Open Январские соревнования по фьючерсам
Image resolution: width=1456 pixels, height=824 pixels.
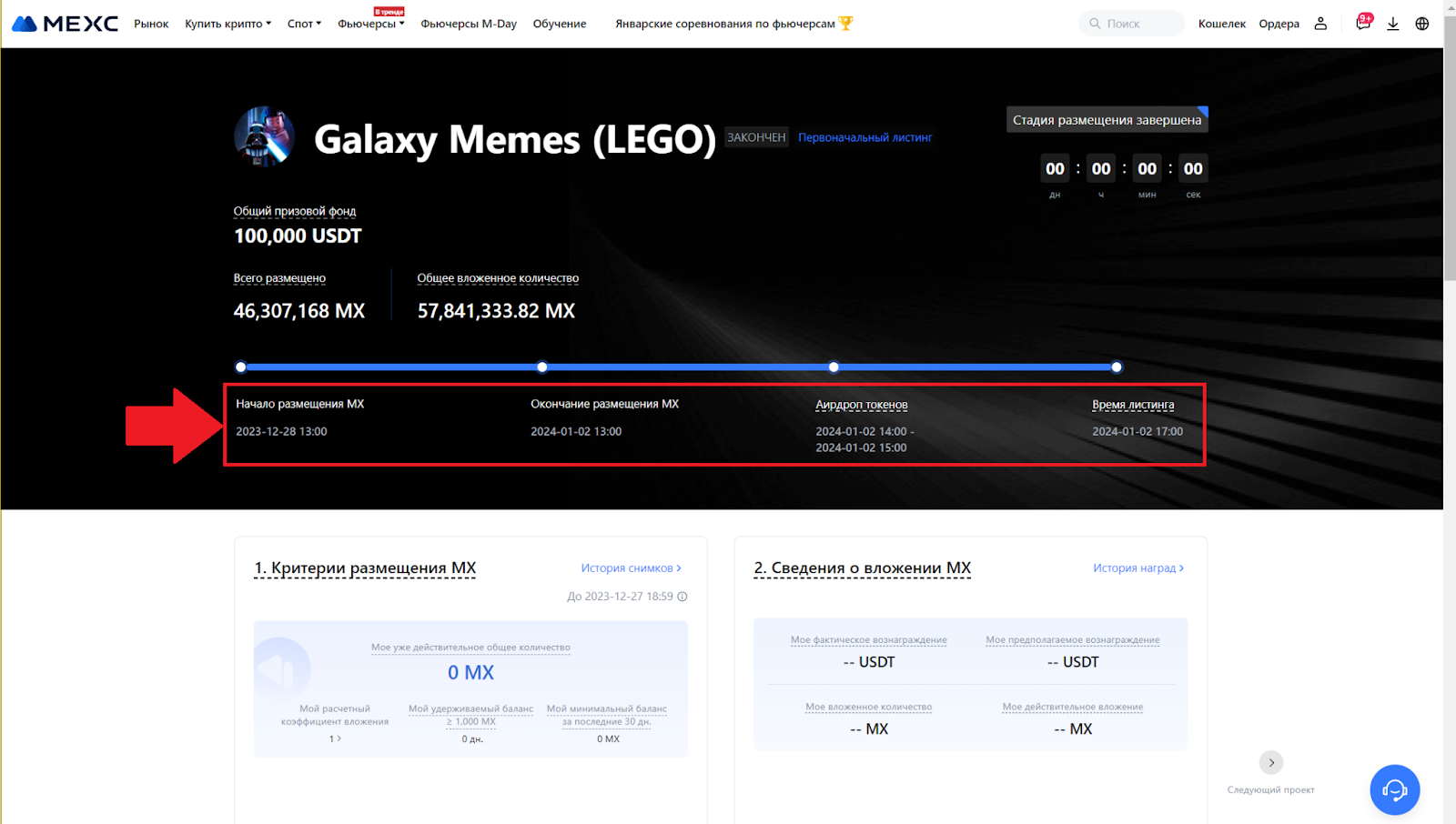[725, 24]
